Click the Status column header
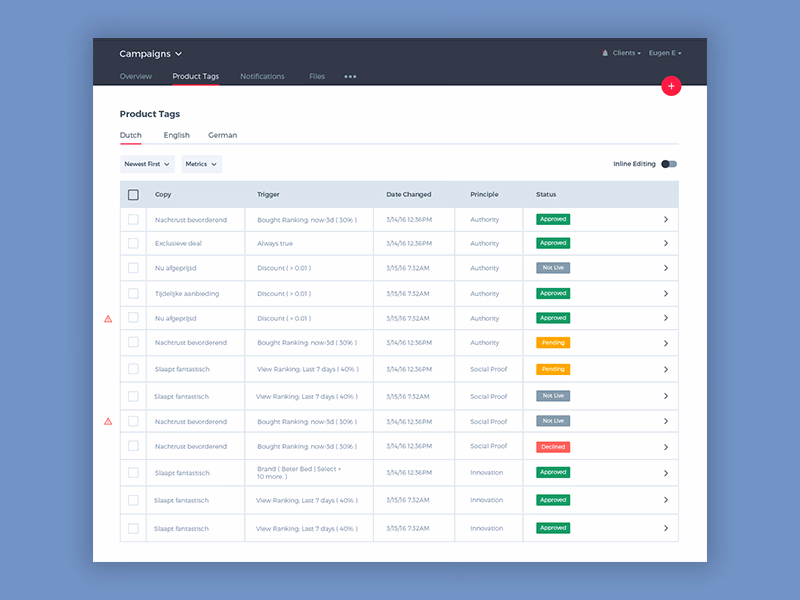The width and height of the screenshot is (800, 600). click(x=546, y=194)
